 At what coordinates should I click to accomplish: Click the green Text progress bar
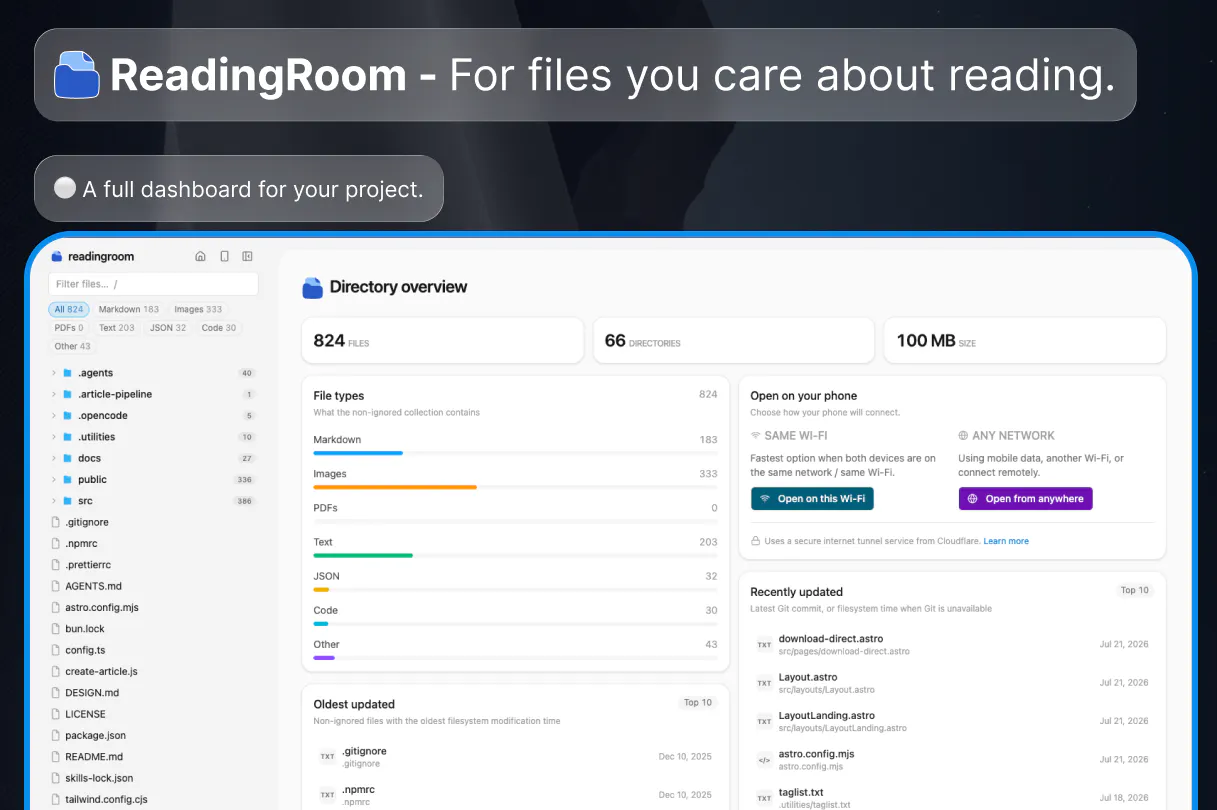tap(363, 555)
